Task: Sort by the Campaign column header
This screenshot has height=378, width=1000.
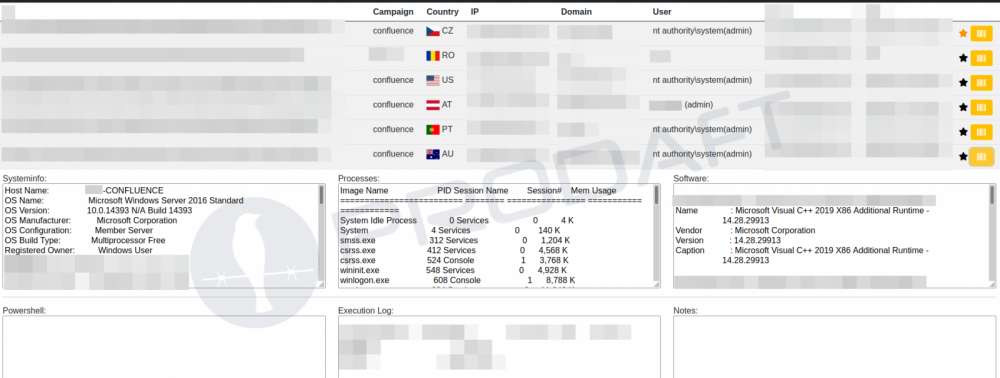Action: [x=393, y=11]
